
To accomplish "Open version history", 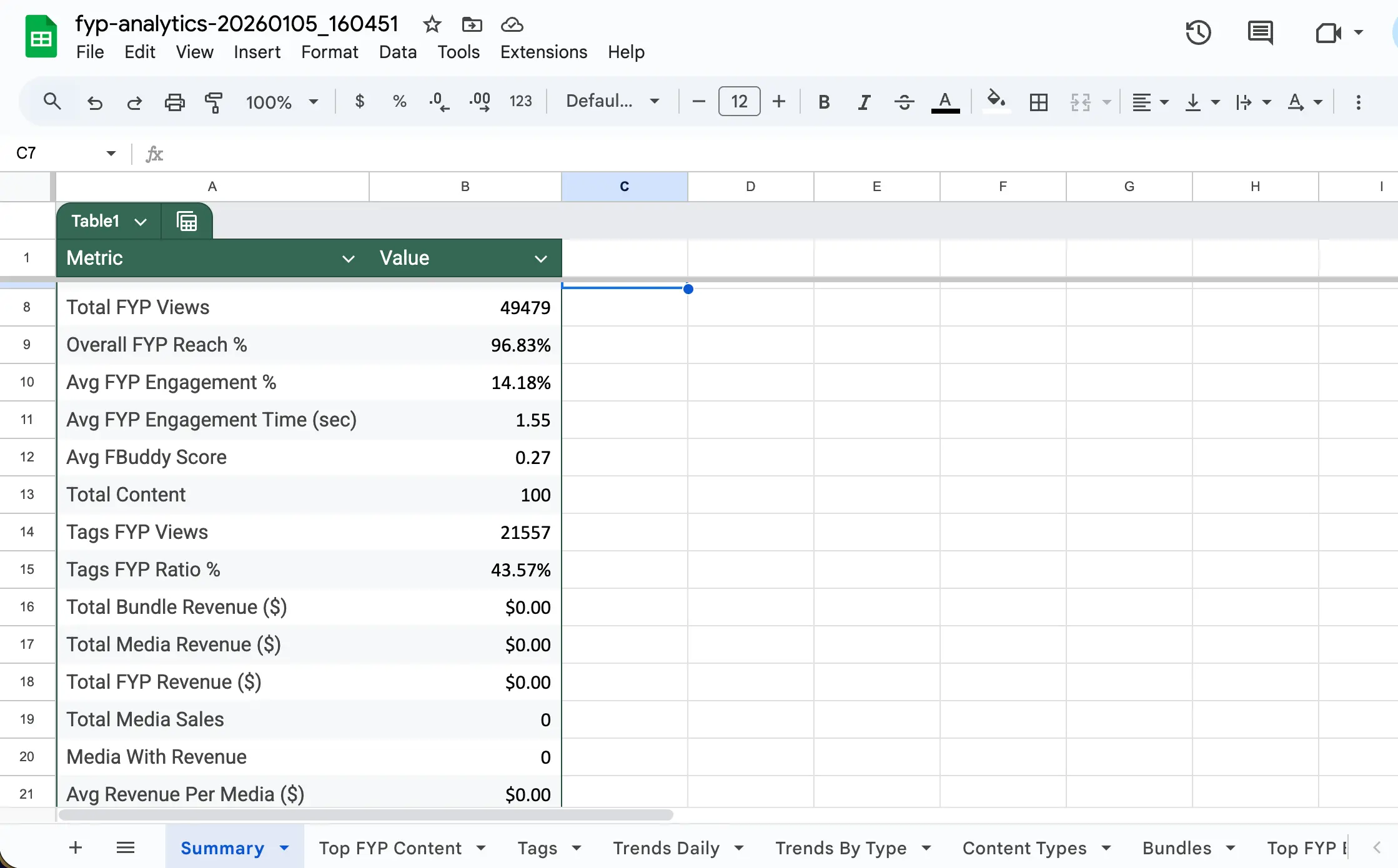I will (x=1198, y=32).
